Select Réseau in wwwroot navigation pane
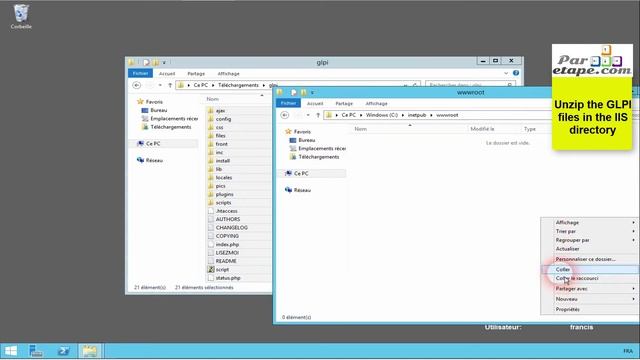The height and width of the screenshot is (360, 640). click(x=302, y=190)
